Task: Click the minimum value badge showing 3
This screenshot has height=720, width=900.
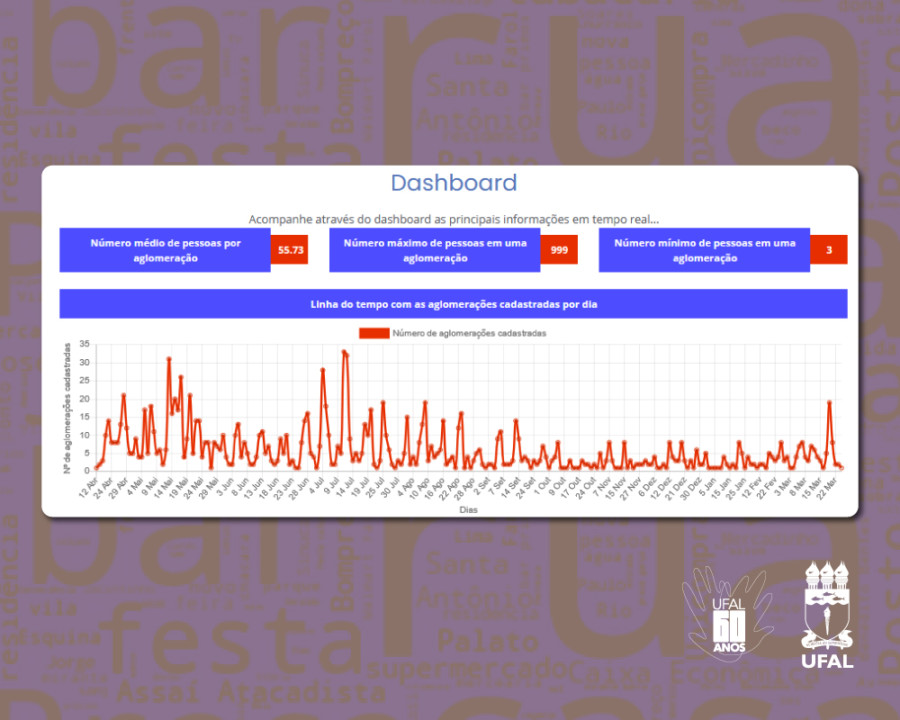Action: [x=828, y=250]
